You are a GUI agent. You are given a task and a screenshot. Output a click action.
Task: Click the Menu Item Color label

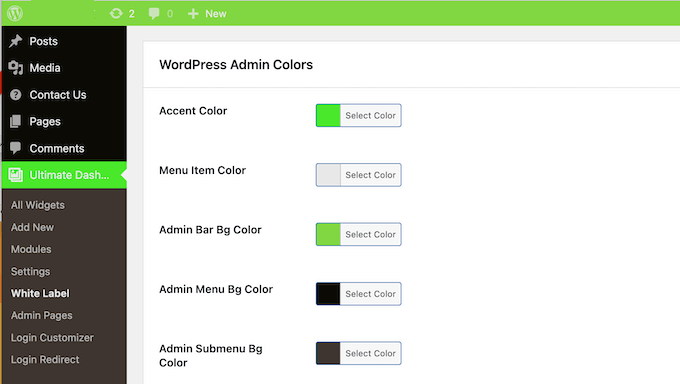point(203,171)
